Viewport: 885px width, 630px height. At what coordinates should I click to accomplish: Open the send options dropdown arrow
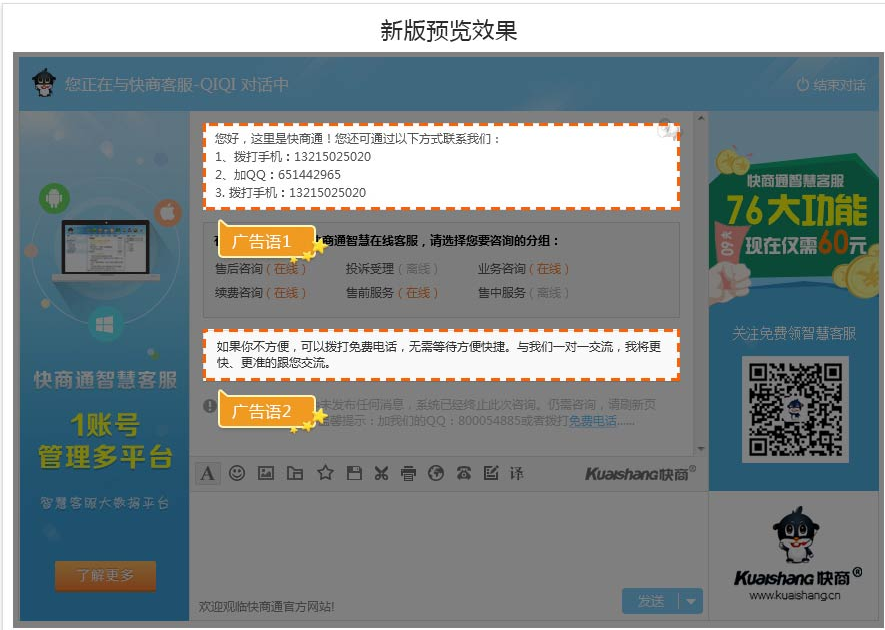coord(691,601)
